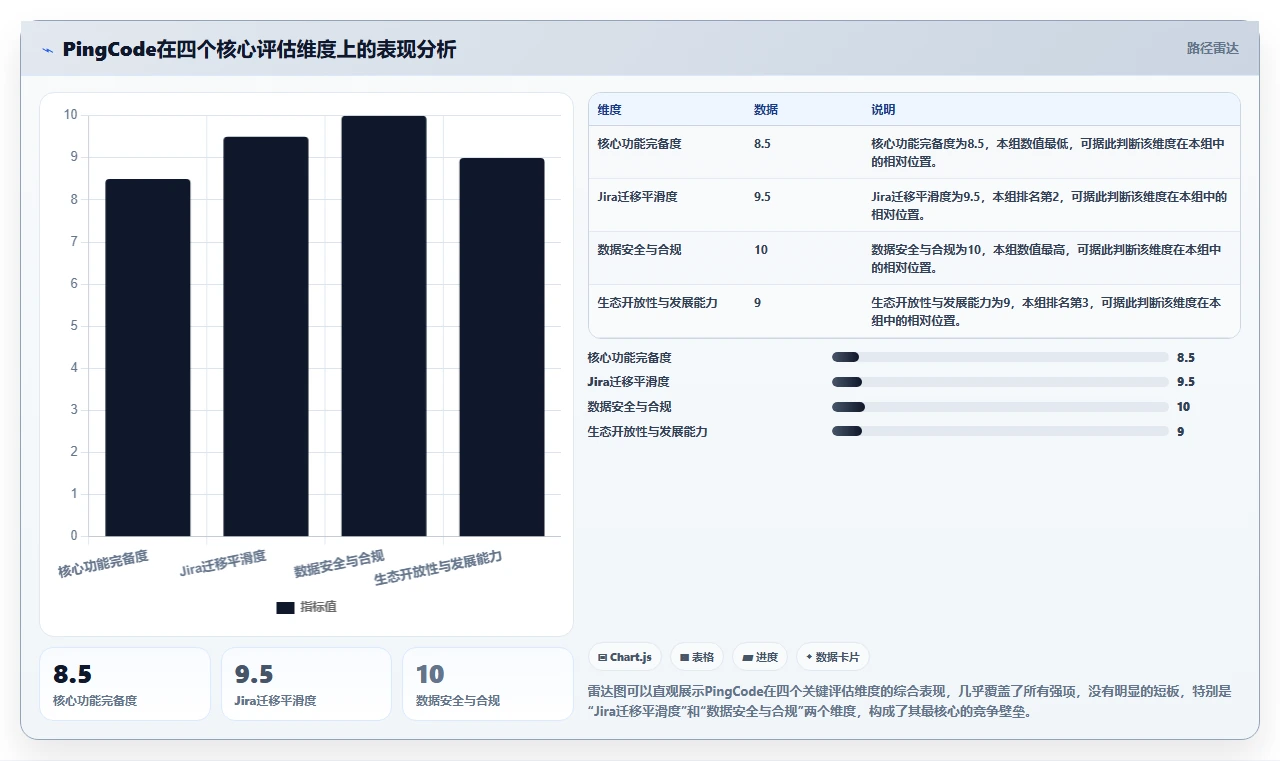Click the 生态开放性与发展能力 progress bar
Viewport: 1280px width, 761px height.
(1000, 431)
